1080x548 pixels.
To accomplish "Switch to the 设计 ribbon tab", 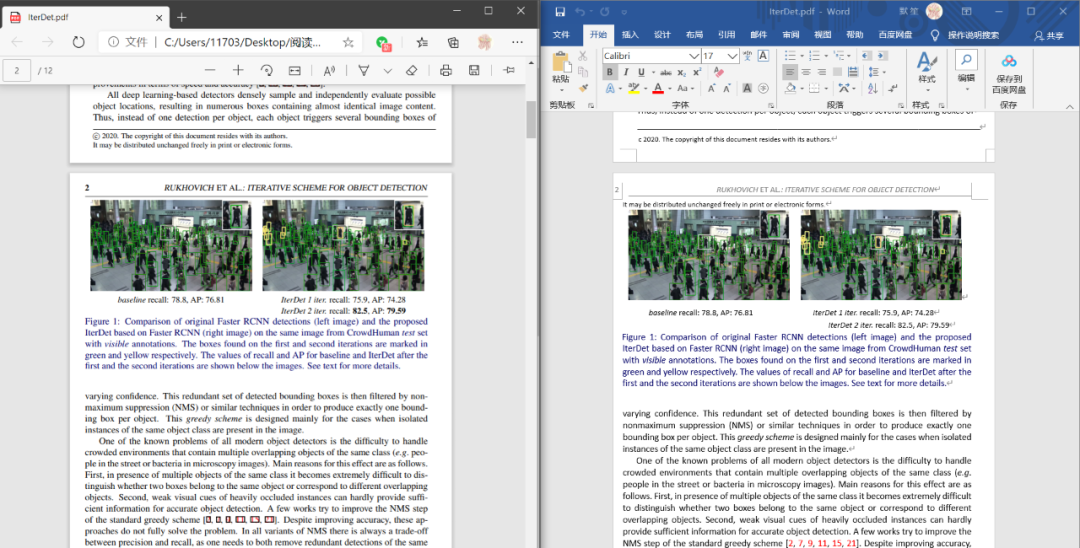I will 662,34.
